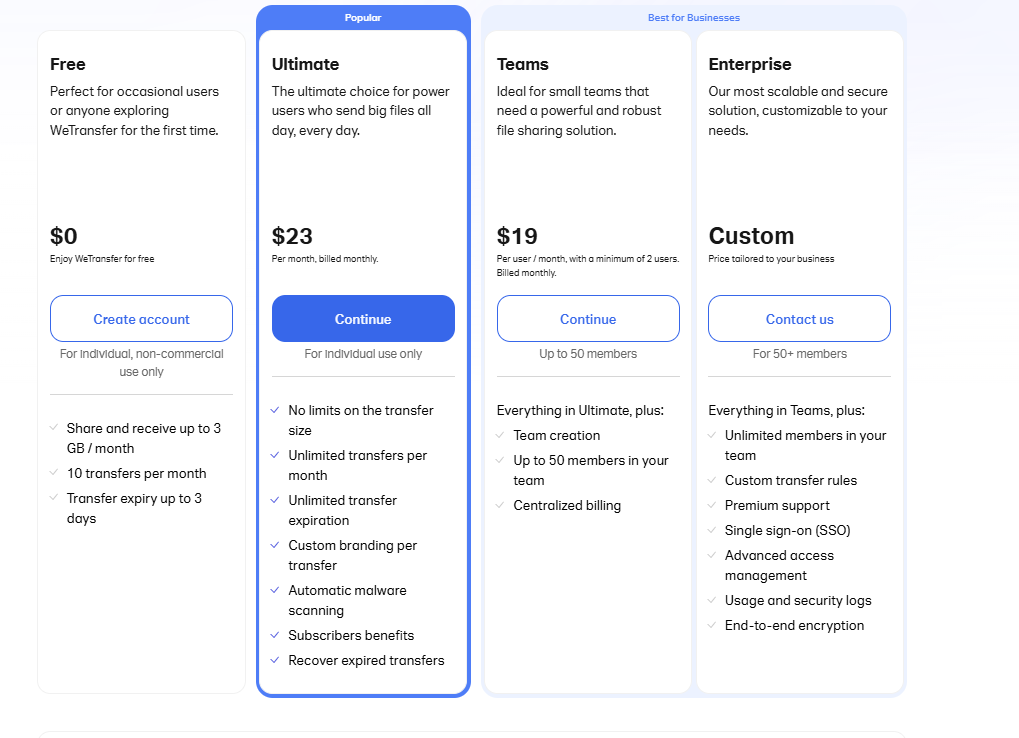The image size is (1019, 738).
Task: Select Continue under the Ultimate plan
Action: tap(363, 318)
